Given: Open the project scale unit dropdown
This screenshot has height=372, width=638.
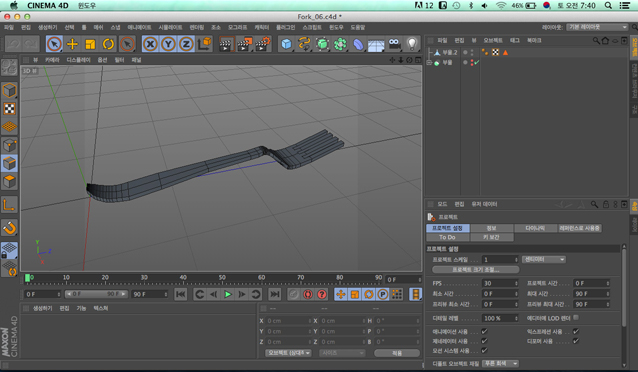Looking at the screenshot, I should point(544,259).
